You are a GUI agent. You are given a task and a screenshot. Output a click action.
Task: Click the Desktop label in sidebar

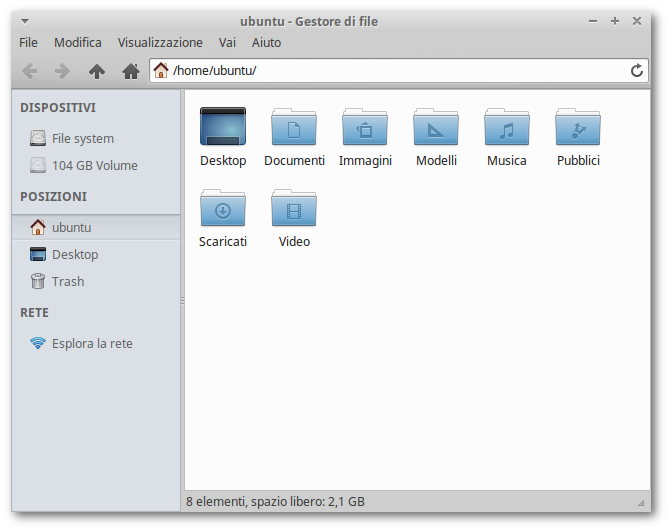pyautogui.click(x=75, y=255)
